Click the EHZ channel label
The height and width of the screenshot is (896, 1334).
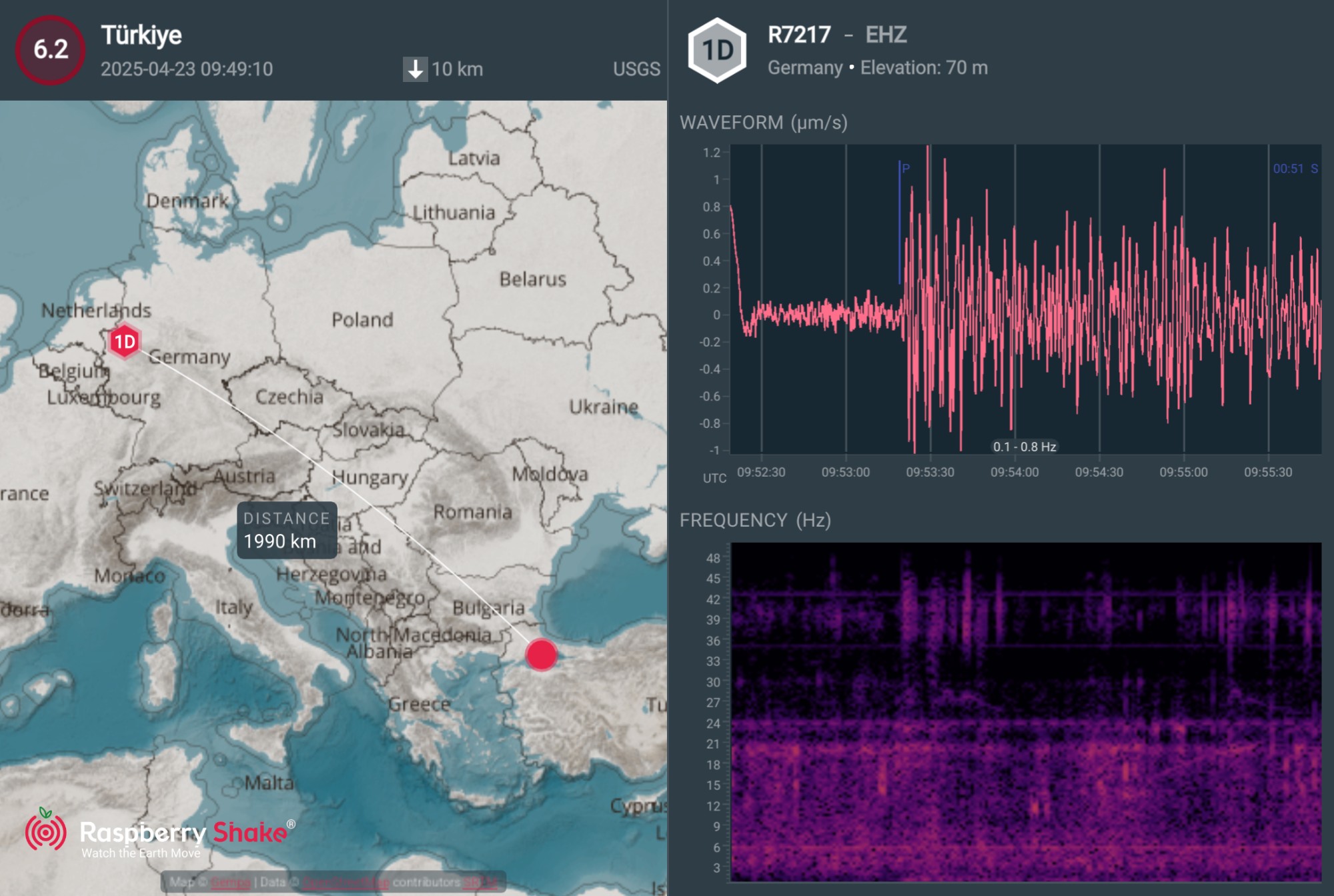[886, 35]
